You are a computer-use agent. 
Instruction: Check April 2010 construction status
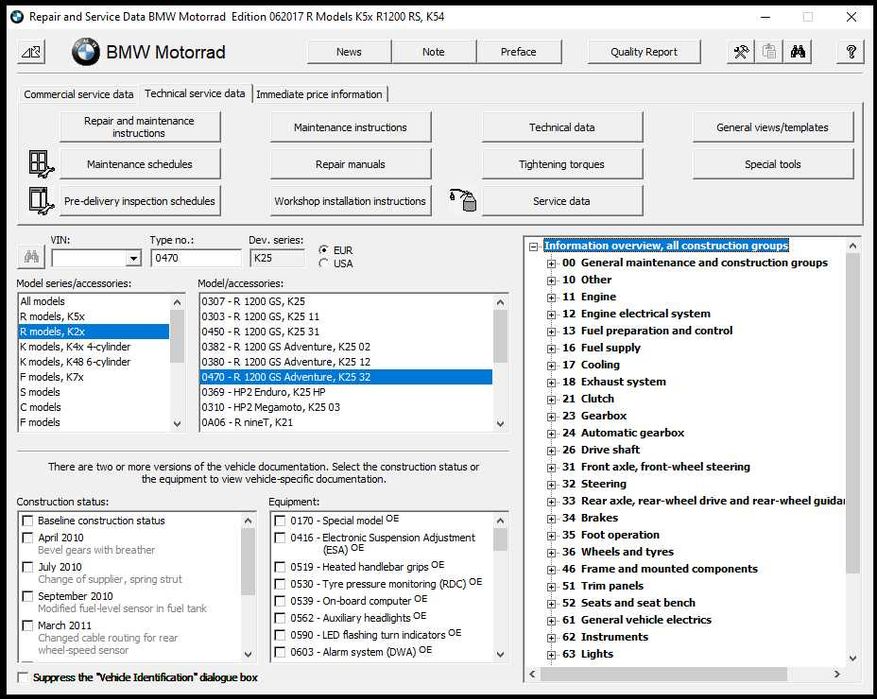click(x=27, y=538)
